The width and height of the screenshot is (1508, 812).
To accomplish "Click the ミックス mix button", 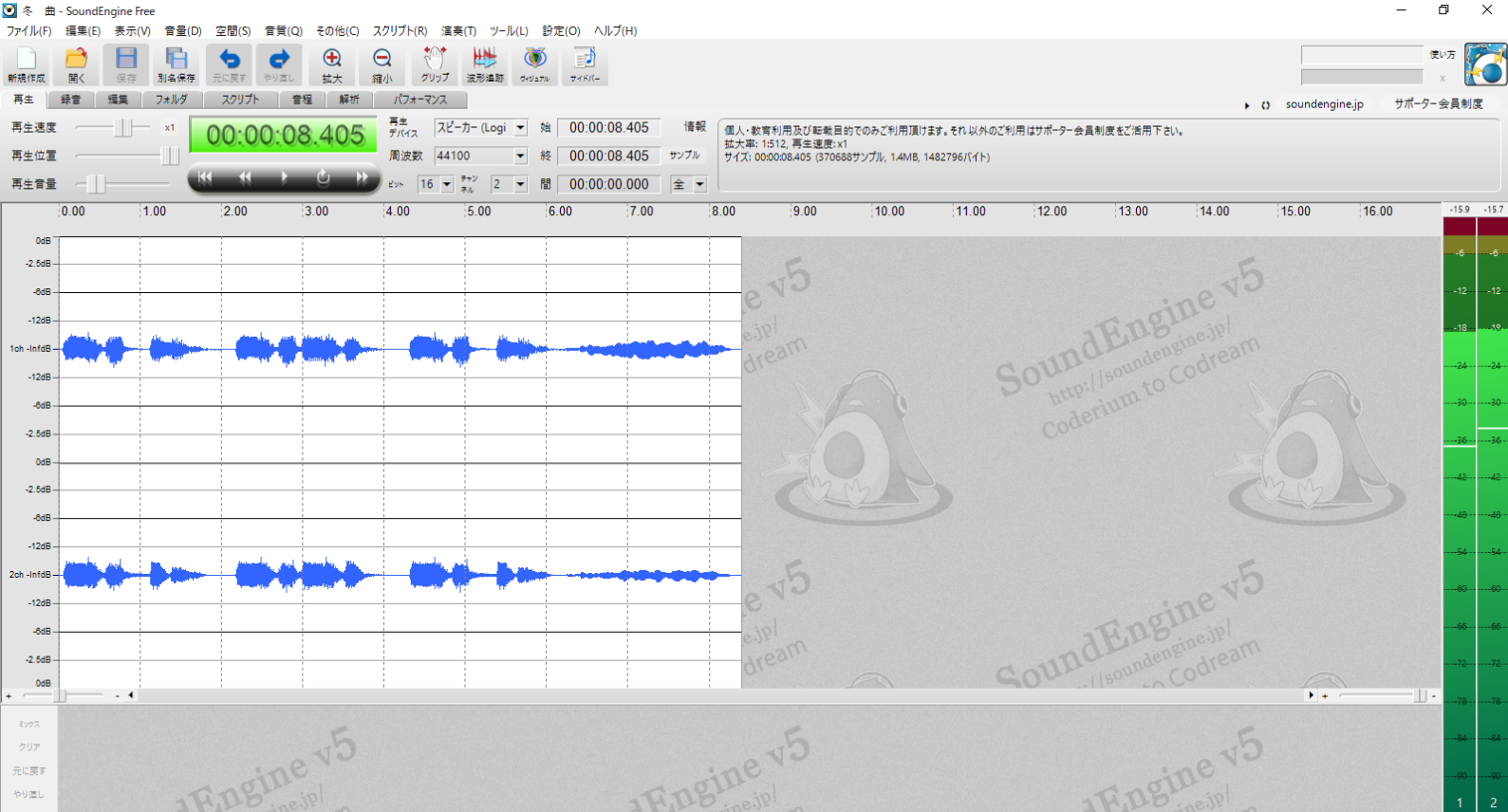I will point(29,724).
